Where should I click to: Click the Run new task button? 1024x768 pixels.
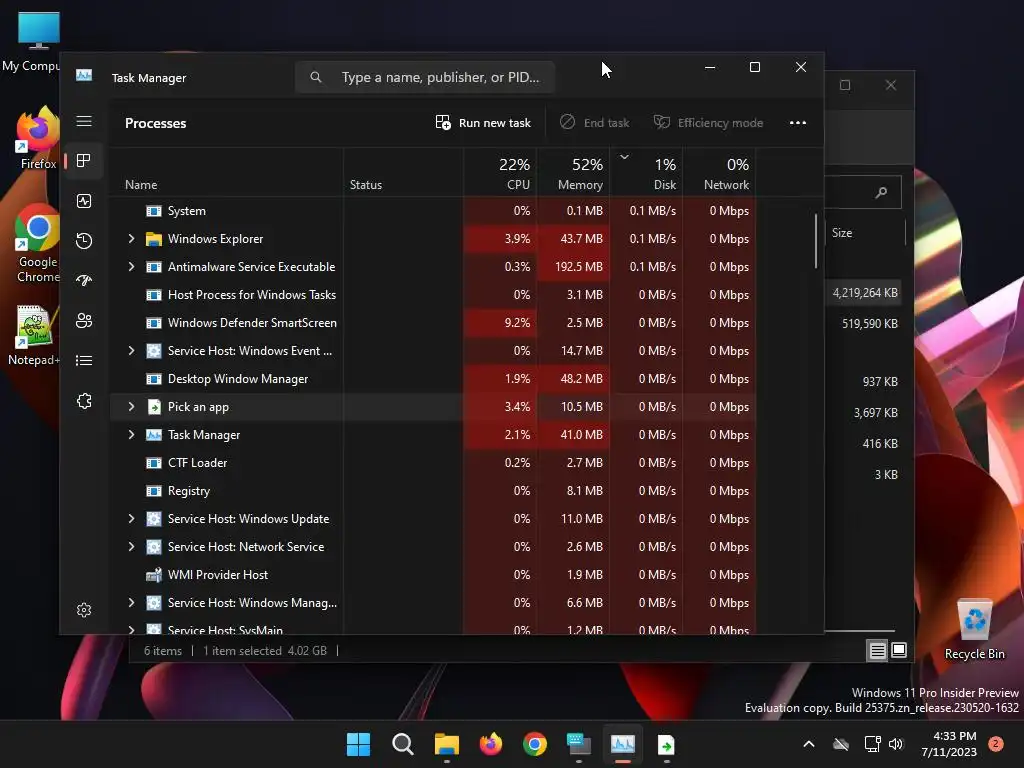pyautogui.click(x=483, y=123)
